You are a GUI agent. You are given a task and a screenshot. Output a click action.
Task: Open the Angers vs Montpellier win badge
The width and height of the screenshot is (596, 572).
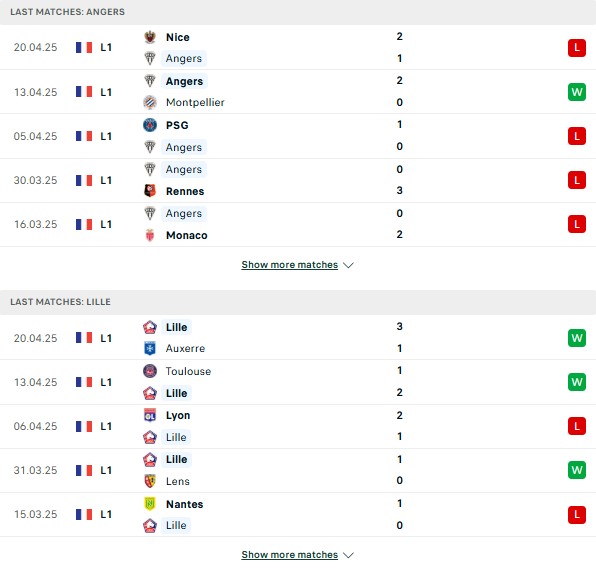577,92
